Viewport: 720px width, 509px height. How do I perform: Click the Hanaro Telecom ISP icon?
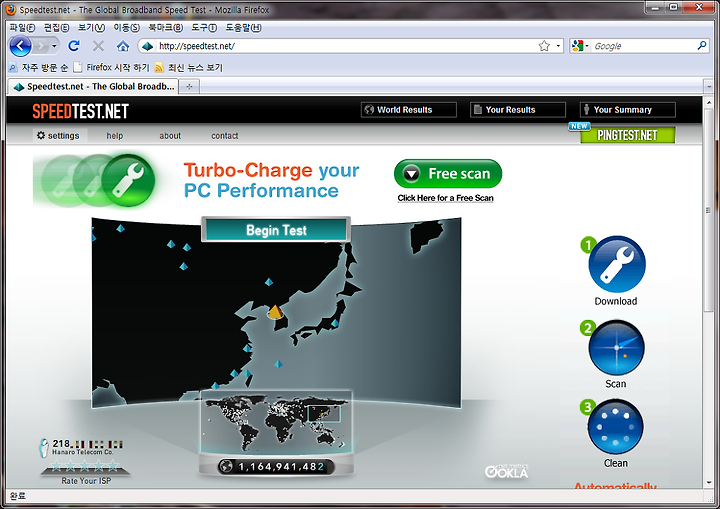pyautogui.click(x=44, y=447)
